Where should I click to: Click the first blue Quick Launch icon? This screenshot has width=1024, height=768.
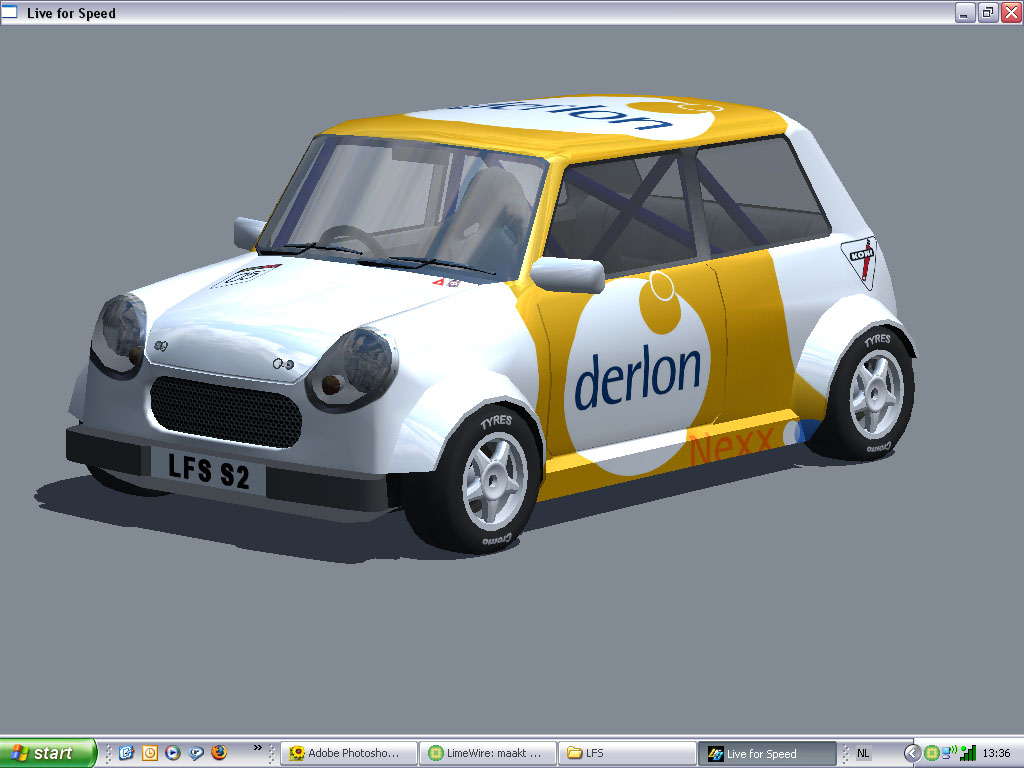[x=126, y=753]
